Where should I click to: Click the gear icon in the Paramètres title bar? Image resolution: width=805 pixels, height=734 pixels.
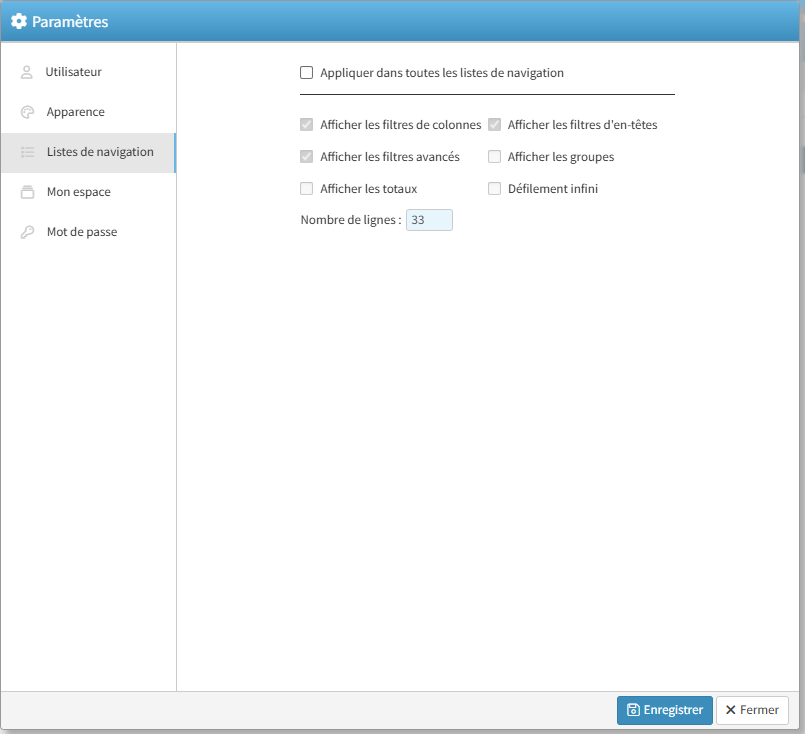[19, 21]
